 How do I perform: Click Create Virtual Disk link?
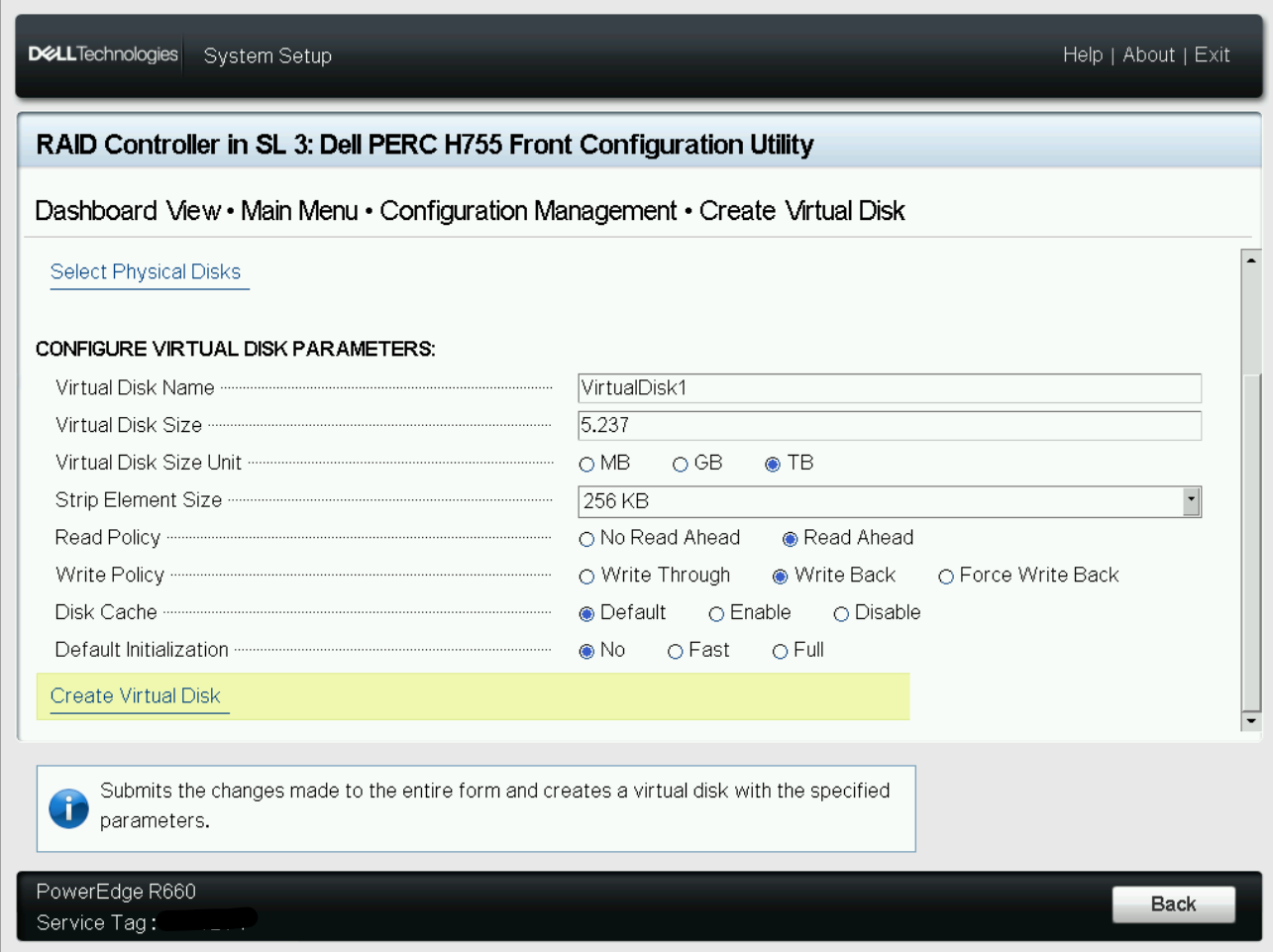[136, 695]
